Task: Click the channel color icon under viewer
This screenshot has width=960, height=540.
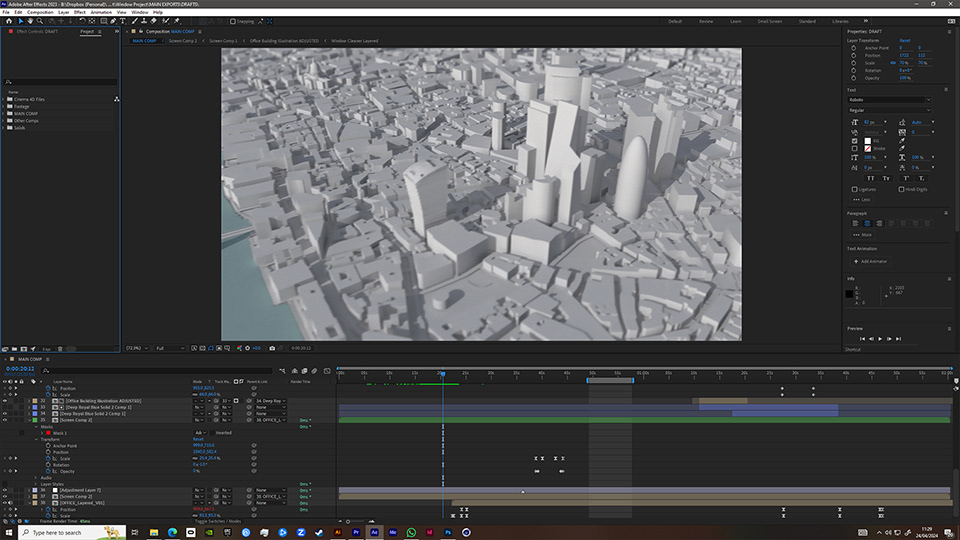Action: pos(239,348)
